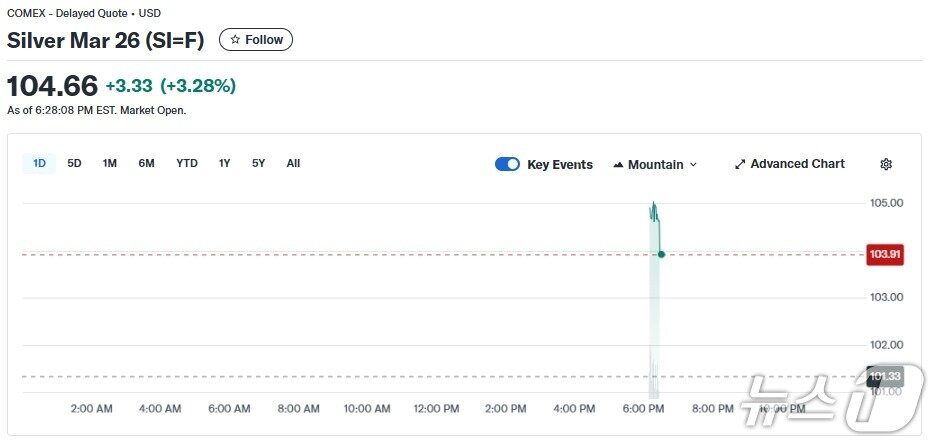Viewport: 938px width, 446px height.
Task: Switch to YTD range
Action: point(187,163)
